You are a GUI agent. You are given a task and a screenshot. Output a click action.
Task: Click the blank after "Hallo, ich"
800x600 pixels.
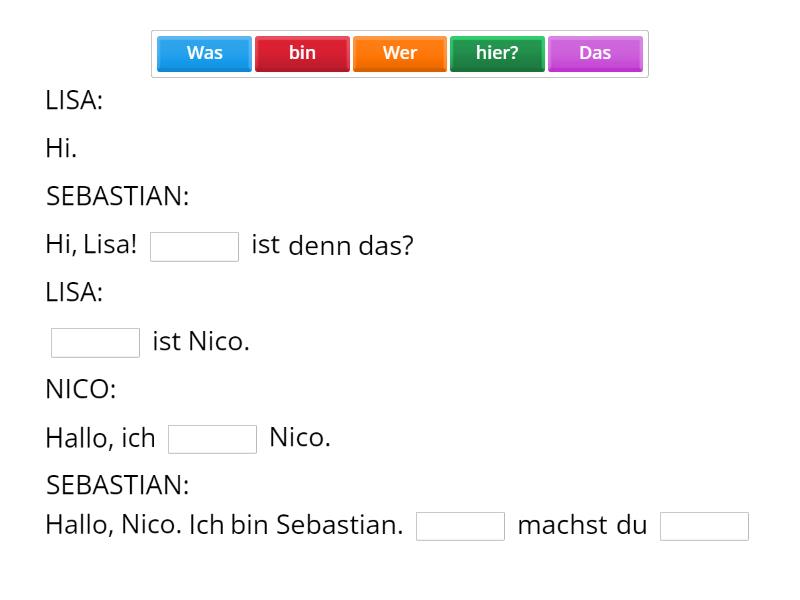click(x=212, y=438)
